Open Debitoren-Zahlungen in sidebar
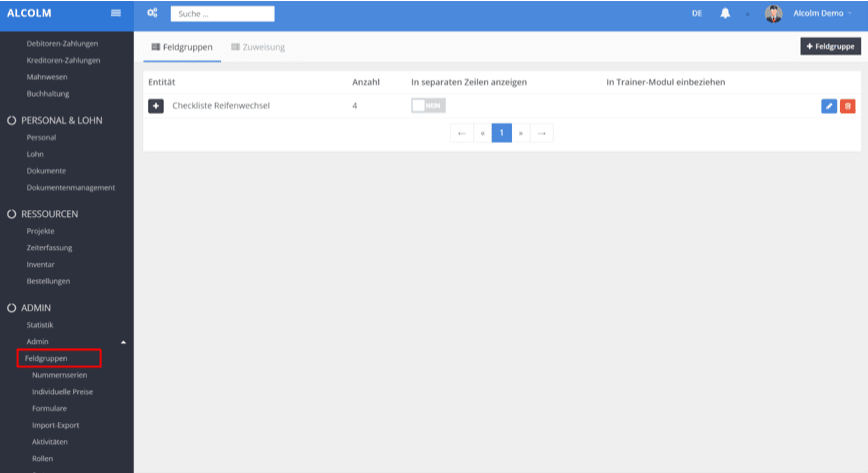The width and height of the screenshot is (868, 473). pyautogui.click(x=62, y=43)
